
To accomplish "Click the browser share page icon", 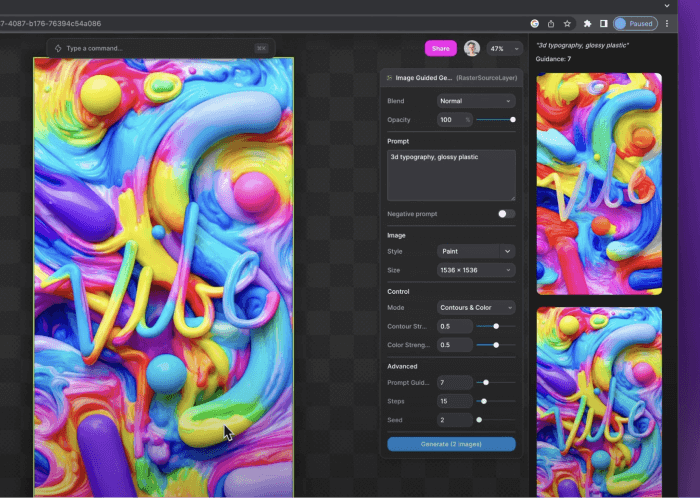I will [x=551, y=23].
